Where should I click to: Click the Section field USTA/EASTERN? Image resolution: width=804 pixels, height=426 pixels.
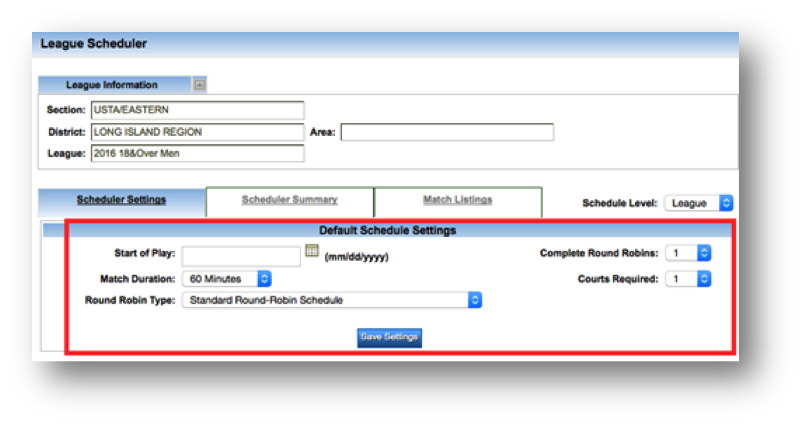point(197,110)
